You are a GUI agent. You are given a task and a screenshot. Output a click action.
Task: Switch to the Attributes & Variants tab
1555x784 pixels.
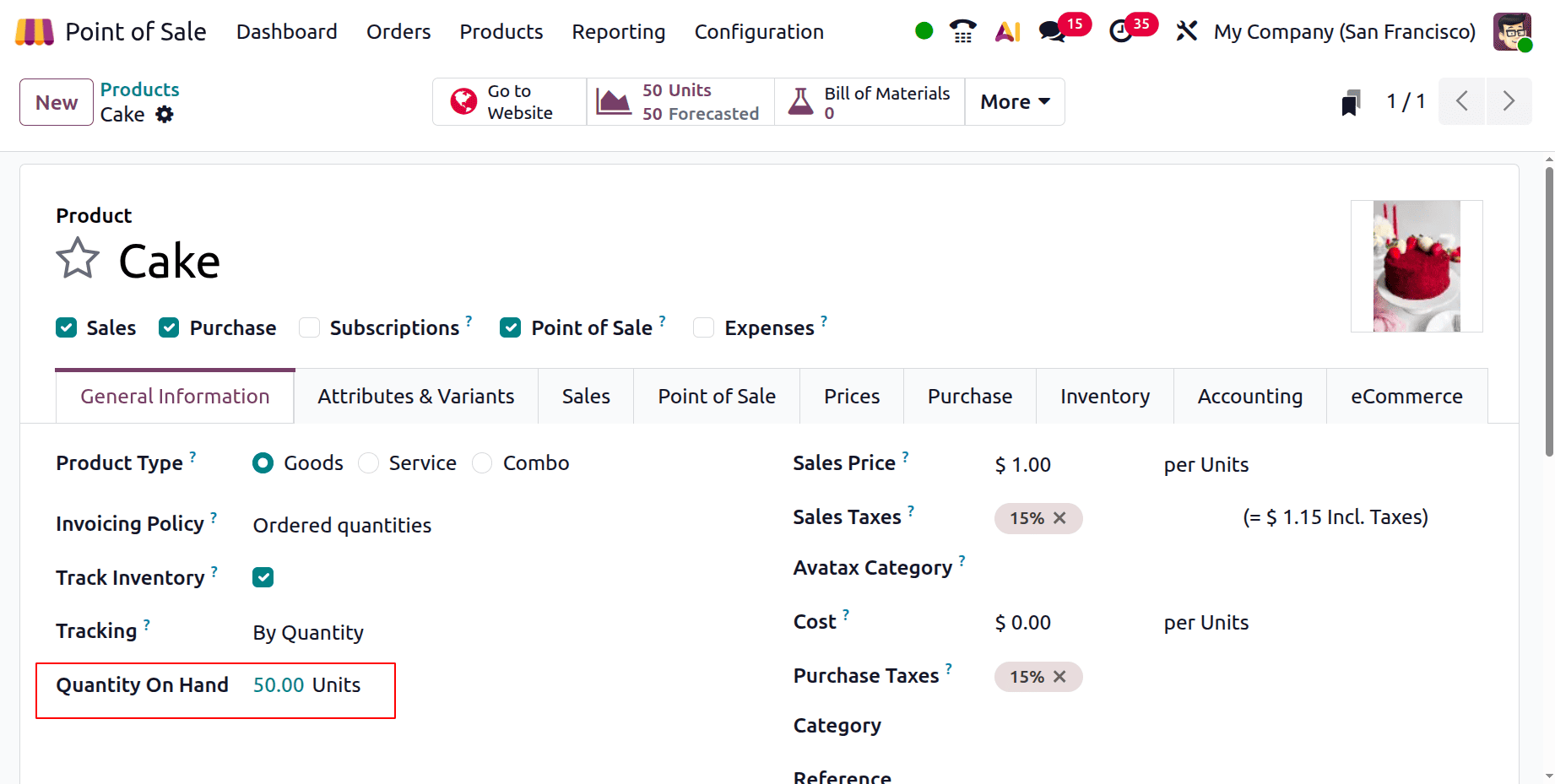coord(416,396)
